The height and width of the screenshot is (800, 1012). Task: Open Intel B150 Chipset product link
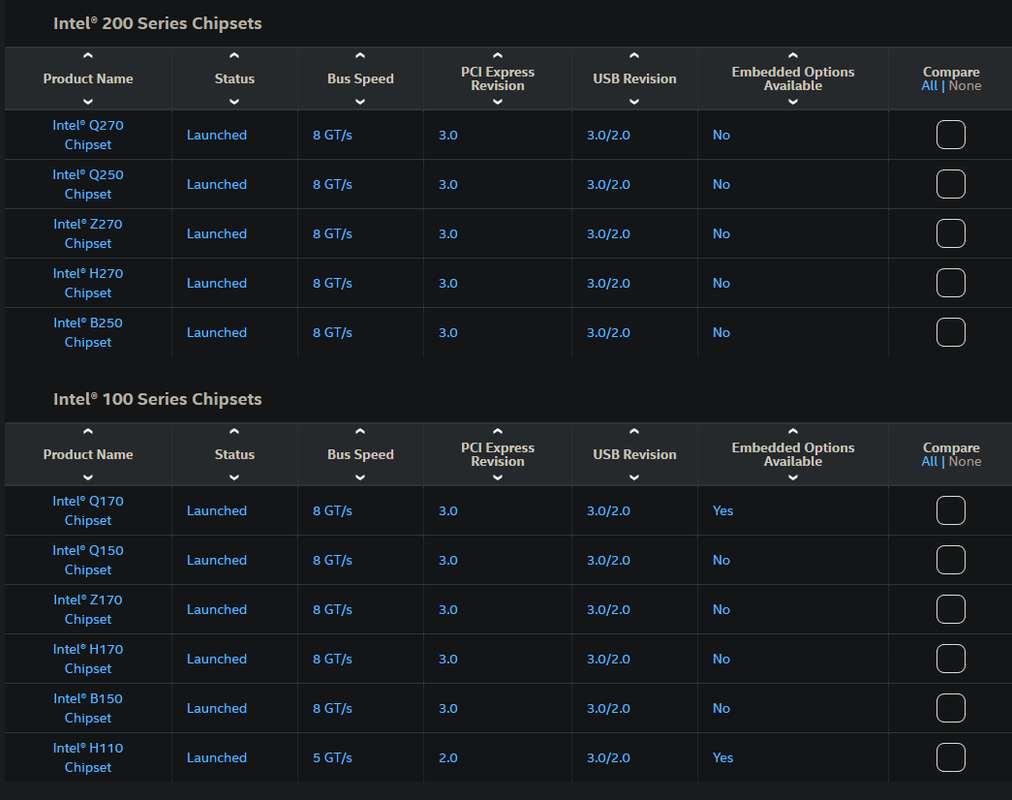coord(88,708)
